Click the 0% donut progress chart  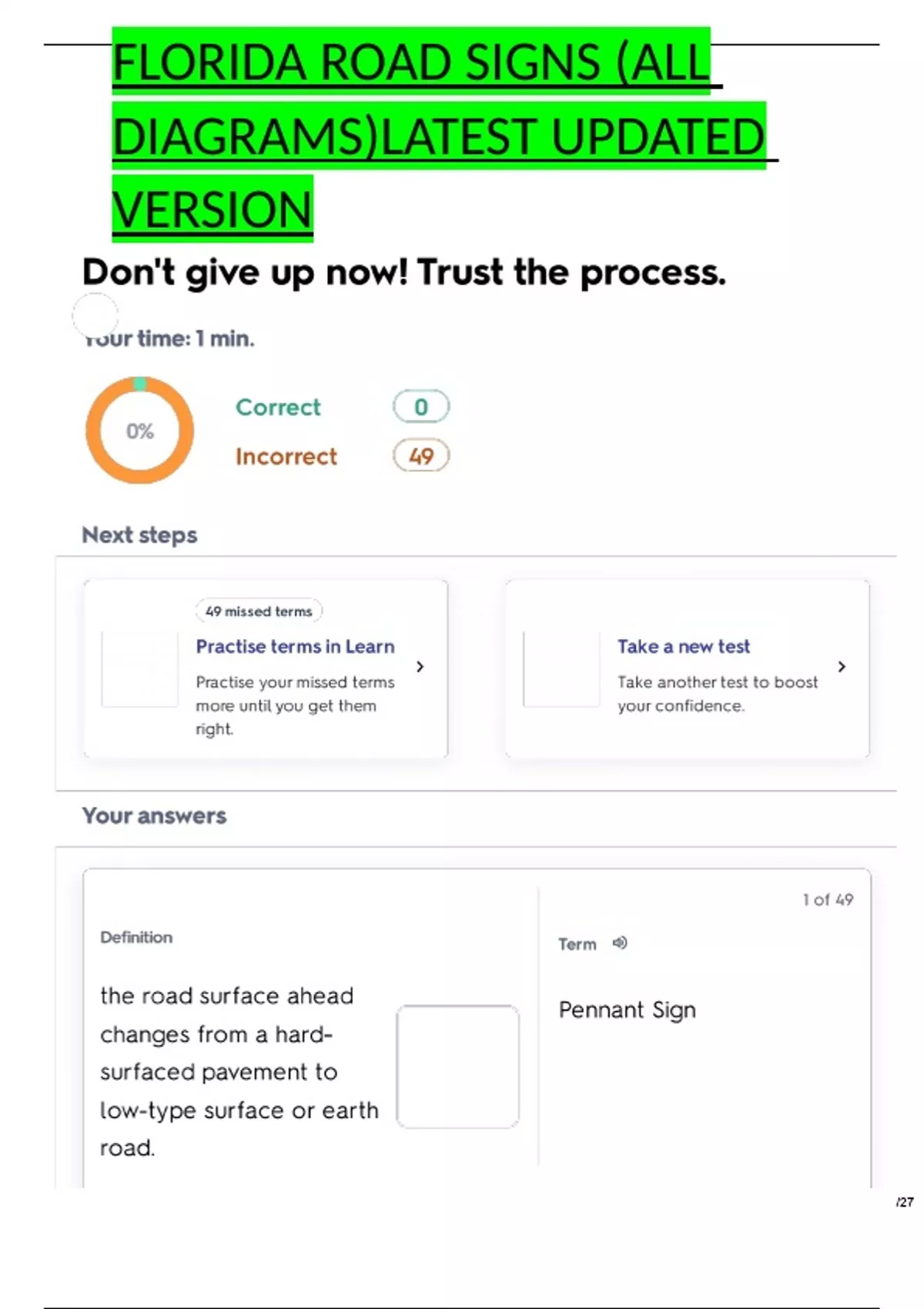click(x=139, y=430)
